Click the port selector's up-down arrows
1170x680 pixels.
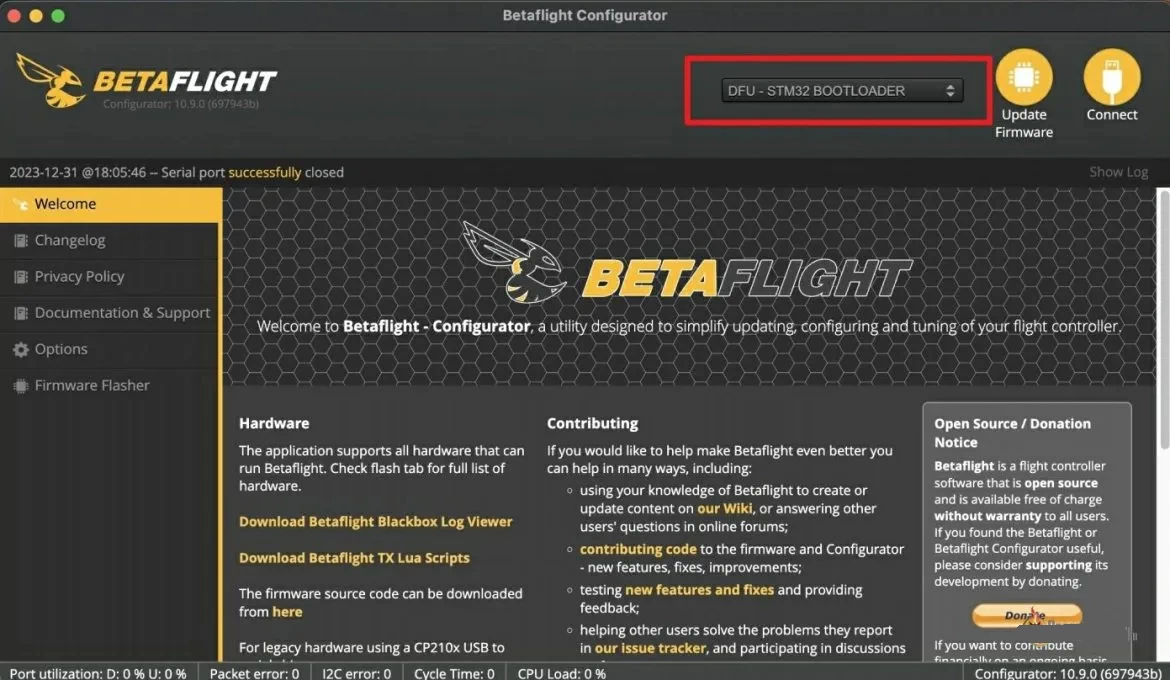coord(950,90)
